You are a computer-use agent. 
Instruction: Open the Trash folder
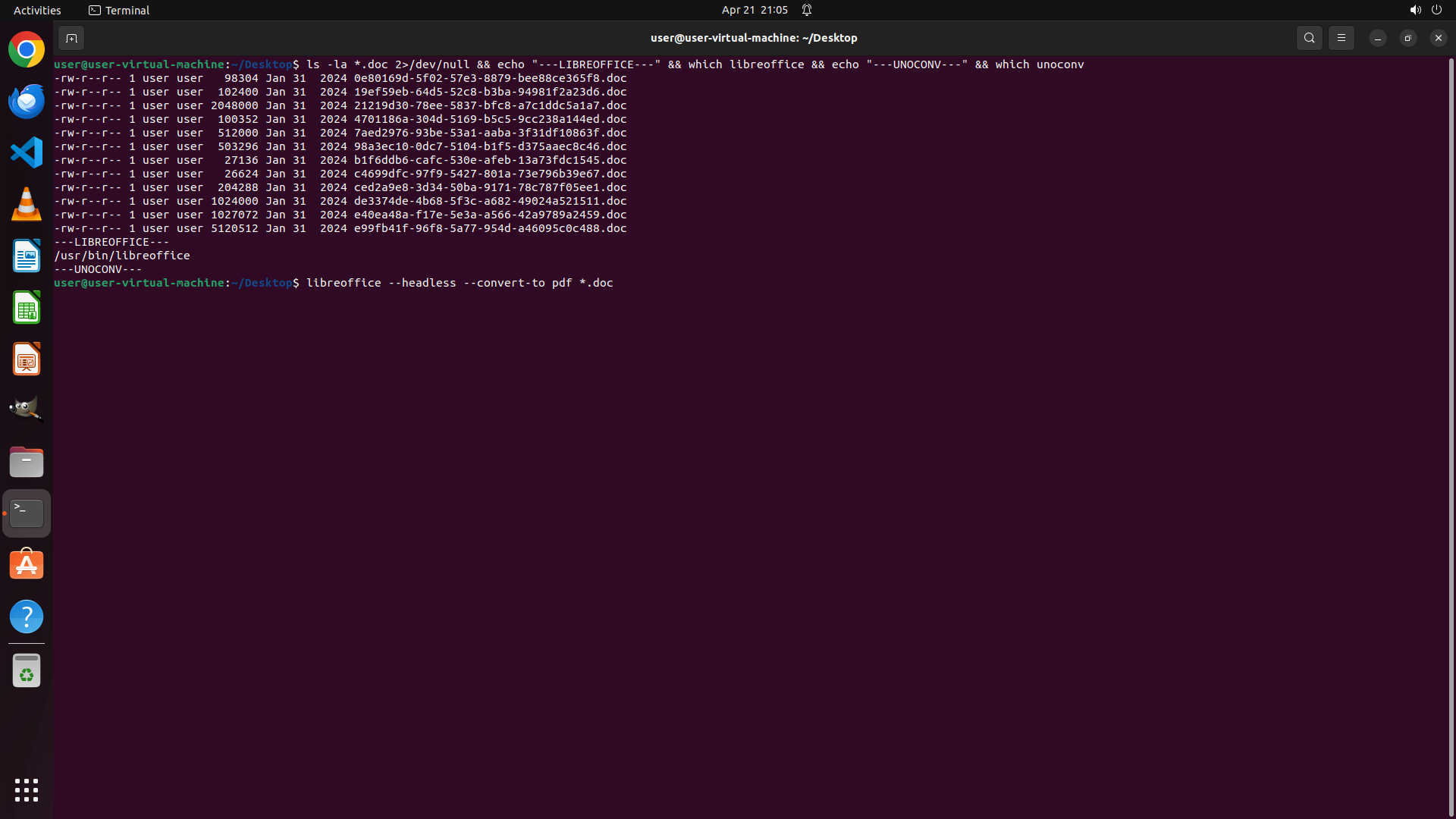click(x=27, y=671)
